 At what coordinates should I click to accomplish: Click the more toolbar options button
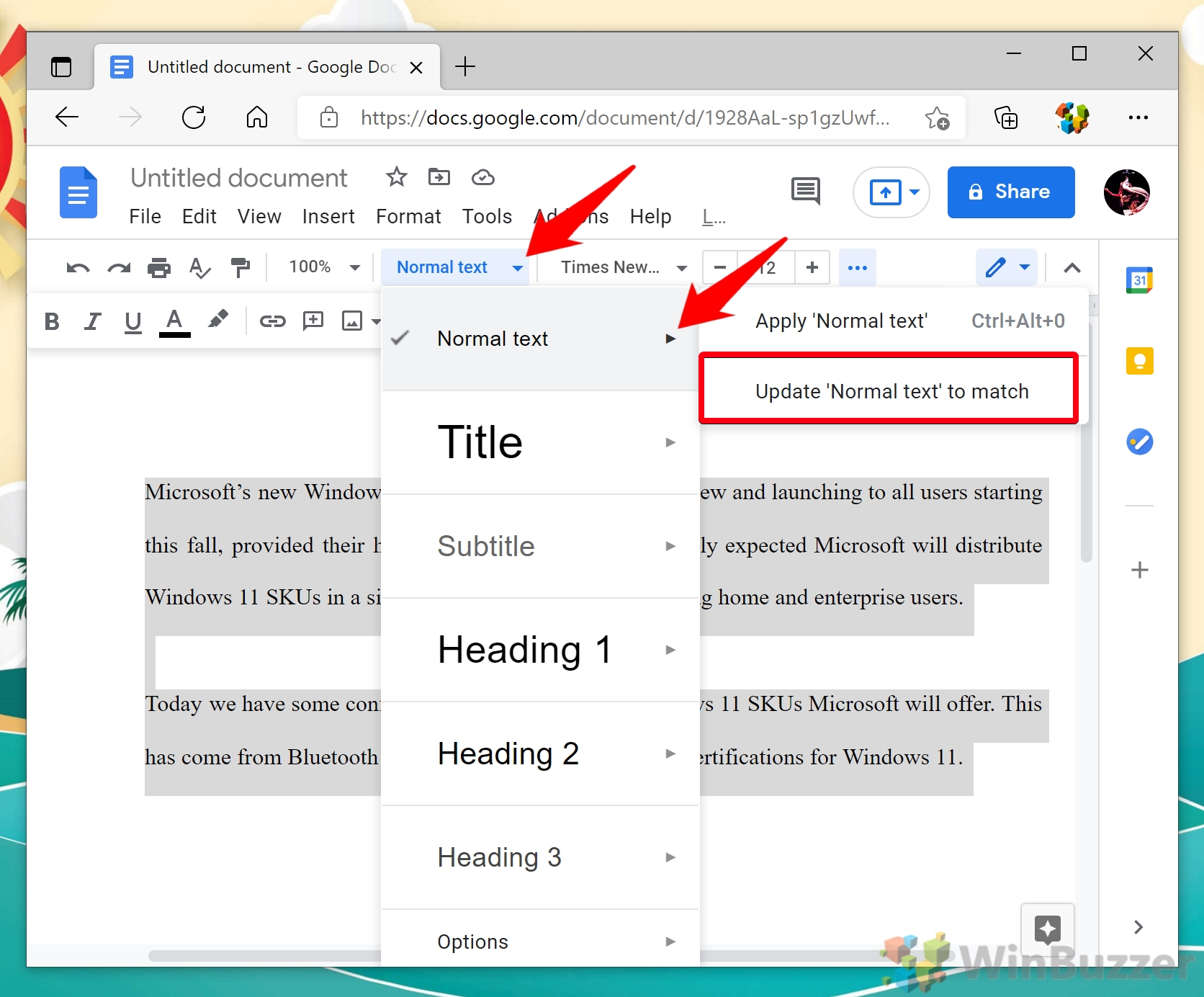click(857, 268)
